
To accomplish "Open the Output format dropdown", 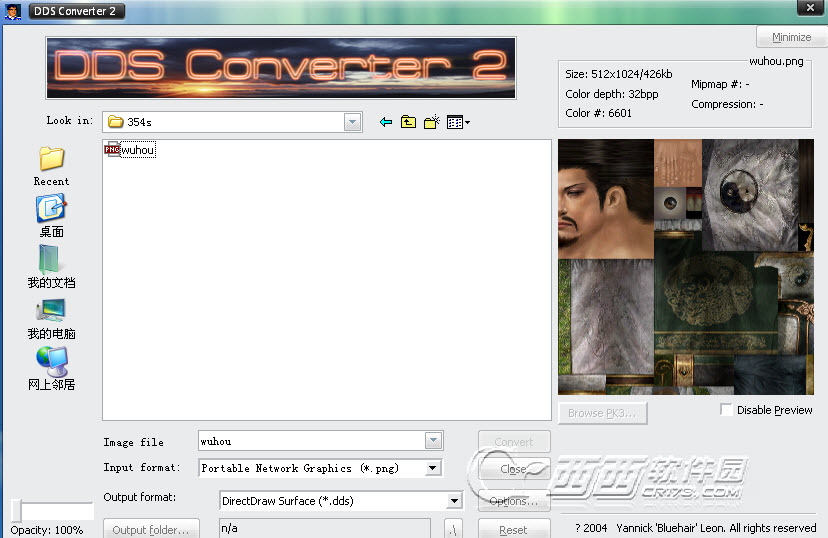I will [454, 501].
